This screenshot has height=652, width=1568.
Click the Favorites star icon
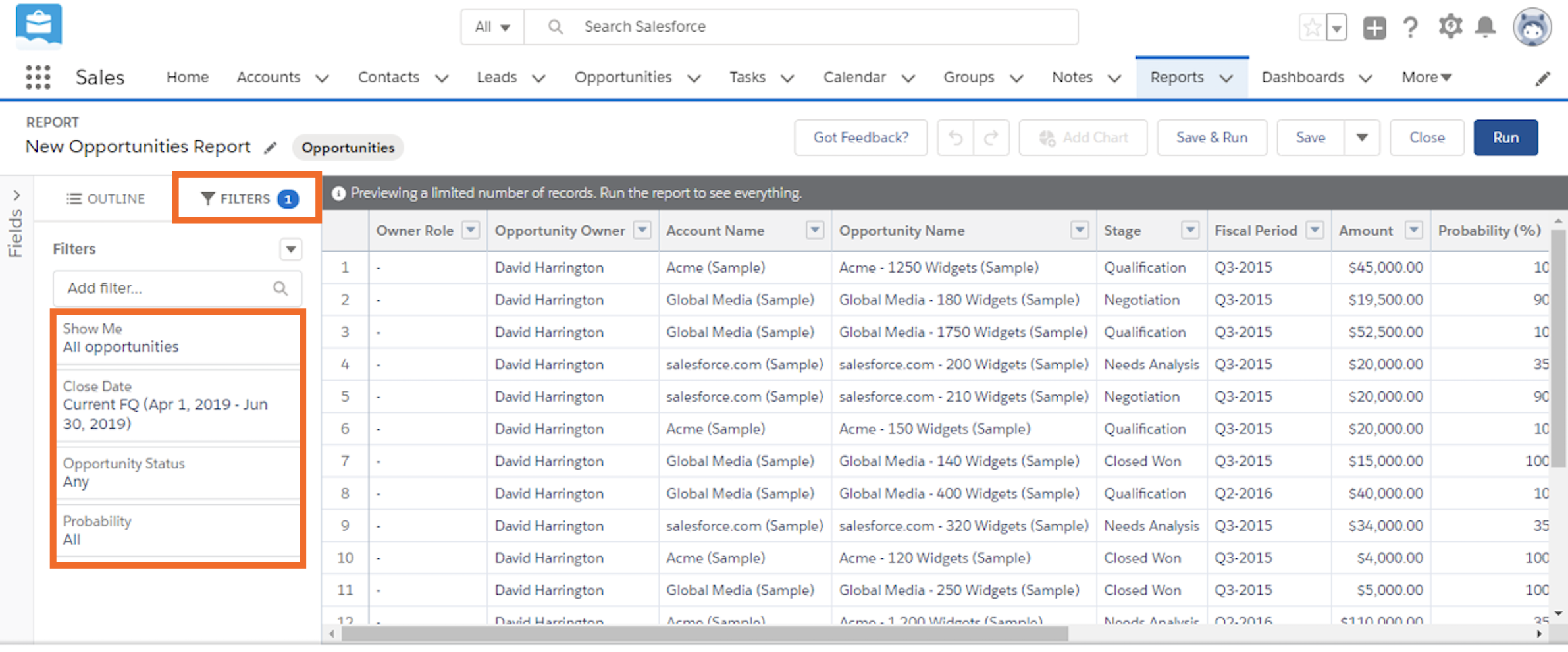tap(1312, 27)
